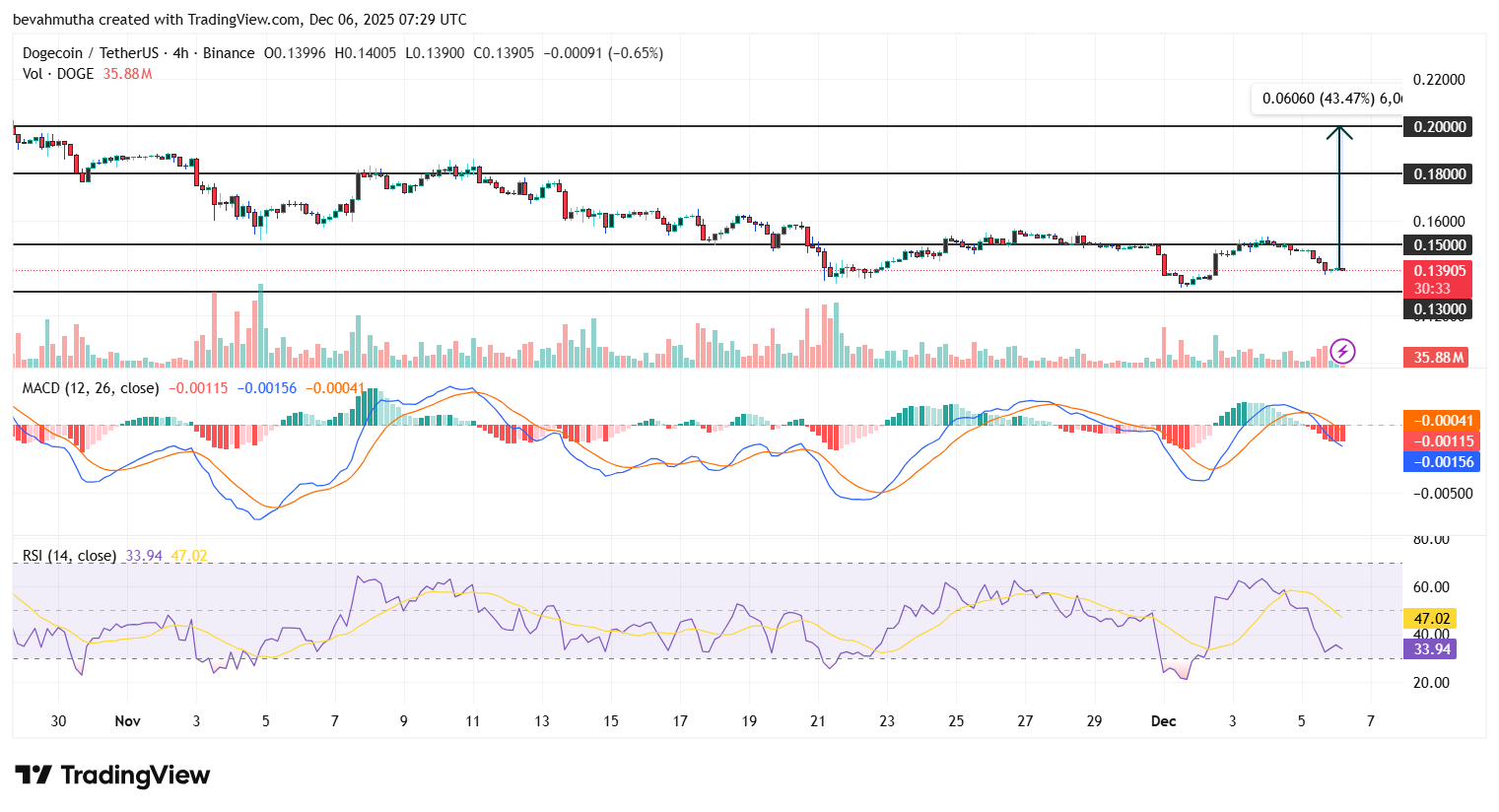
Task: Select the Dogecoin / TetherUS symbol name
Action: click(94, 53)
